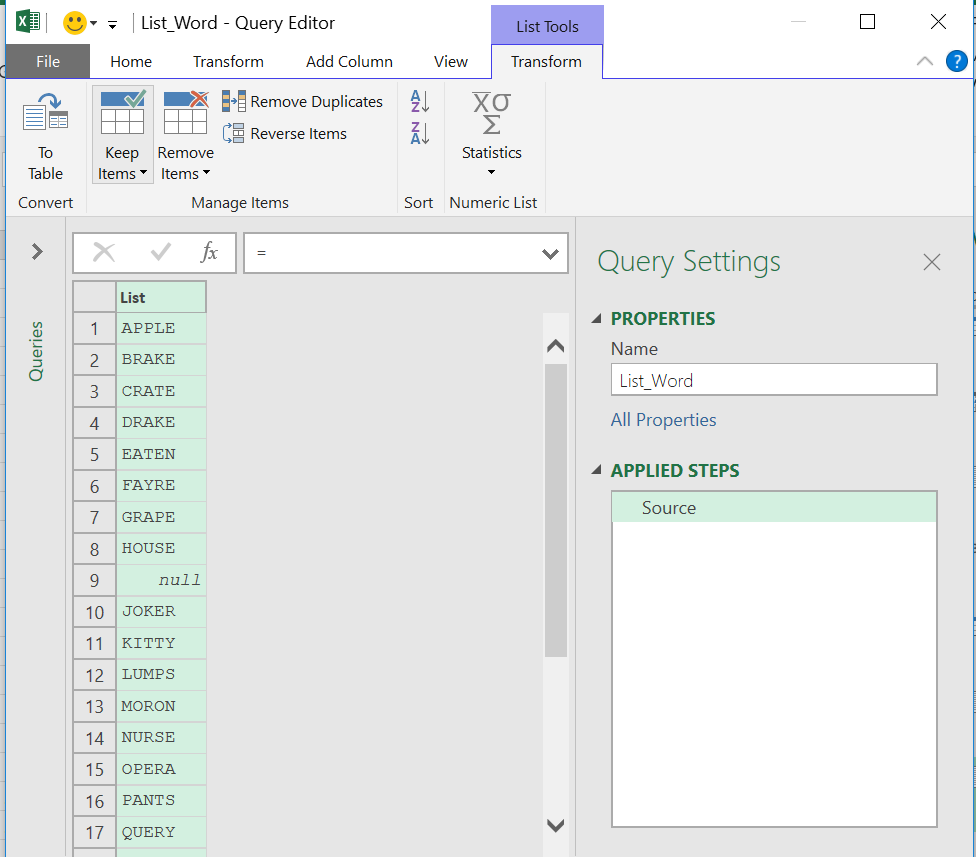Select the HOUSE list item
The image size is (976, 857).
click(x=161, y=548)
